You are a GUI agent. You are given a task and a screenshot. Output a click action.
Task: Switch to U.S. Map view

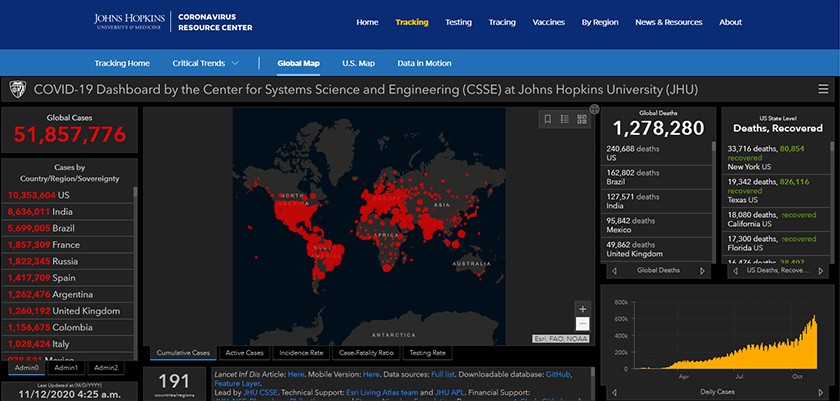coord(358,63)
